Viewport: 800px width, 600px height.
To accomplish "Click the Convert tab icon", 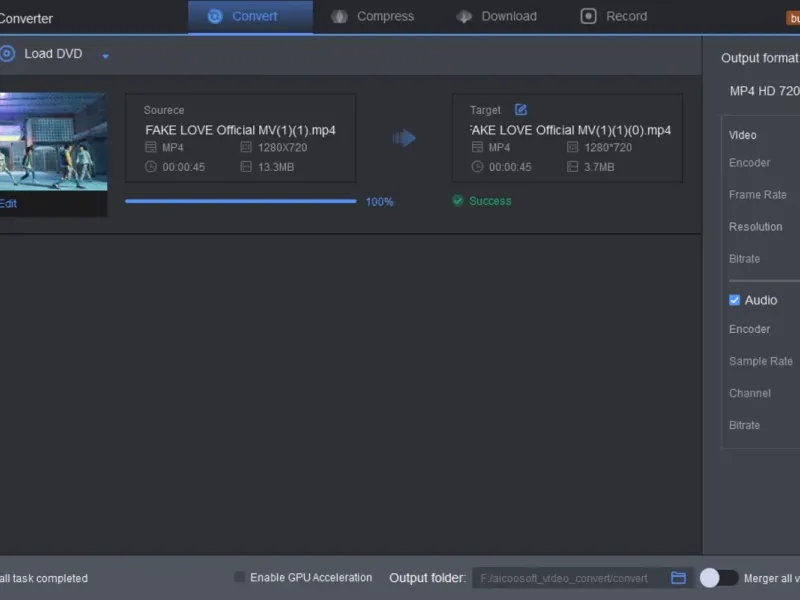I will 215,16.
